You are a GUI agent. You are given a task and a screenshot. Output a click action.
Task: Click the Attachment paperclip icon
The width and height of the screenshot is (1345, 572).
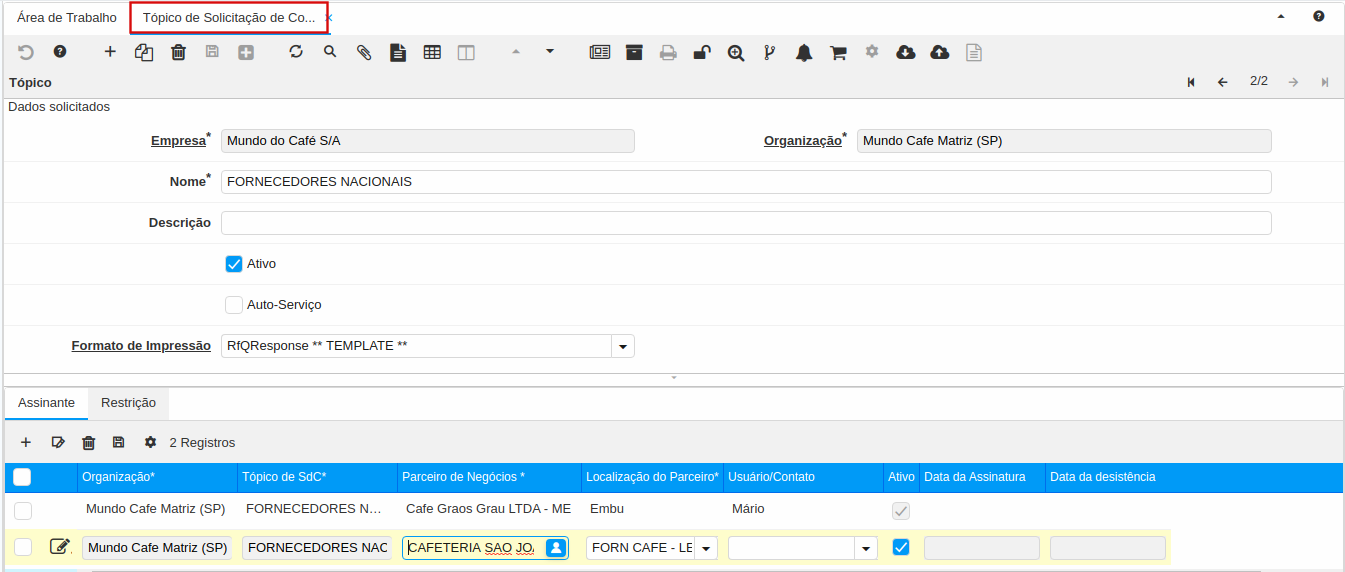point(364,52)
